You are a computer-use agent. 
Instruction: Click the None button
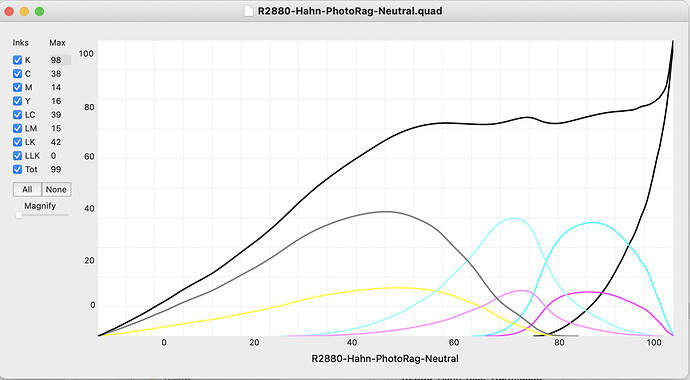56,190
